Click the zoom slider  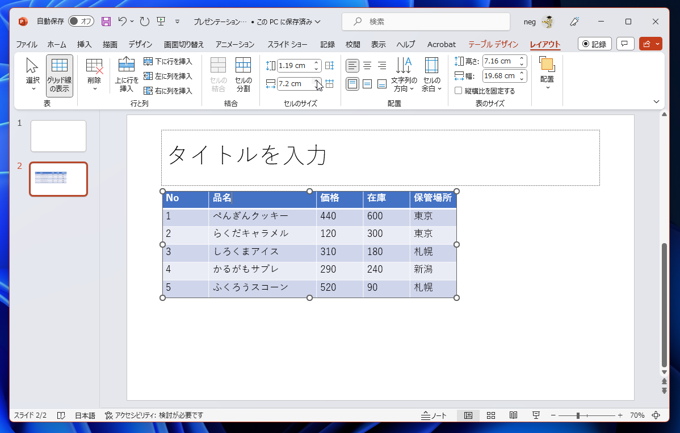[x=587, y=415]
